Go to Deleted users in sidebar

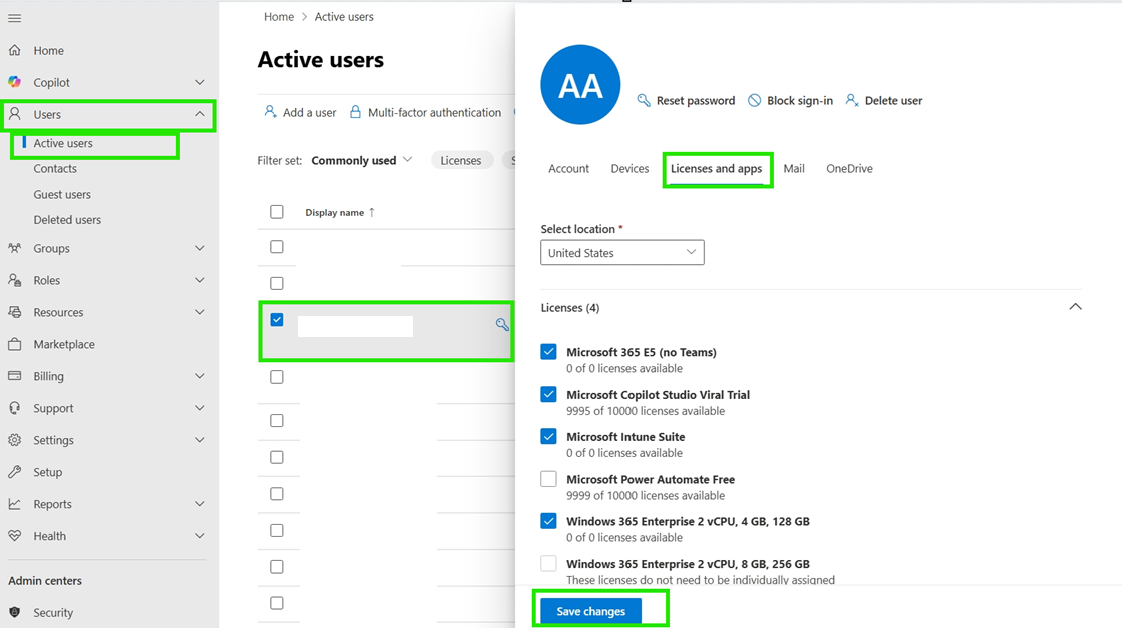[67, 220]
